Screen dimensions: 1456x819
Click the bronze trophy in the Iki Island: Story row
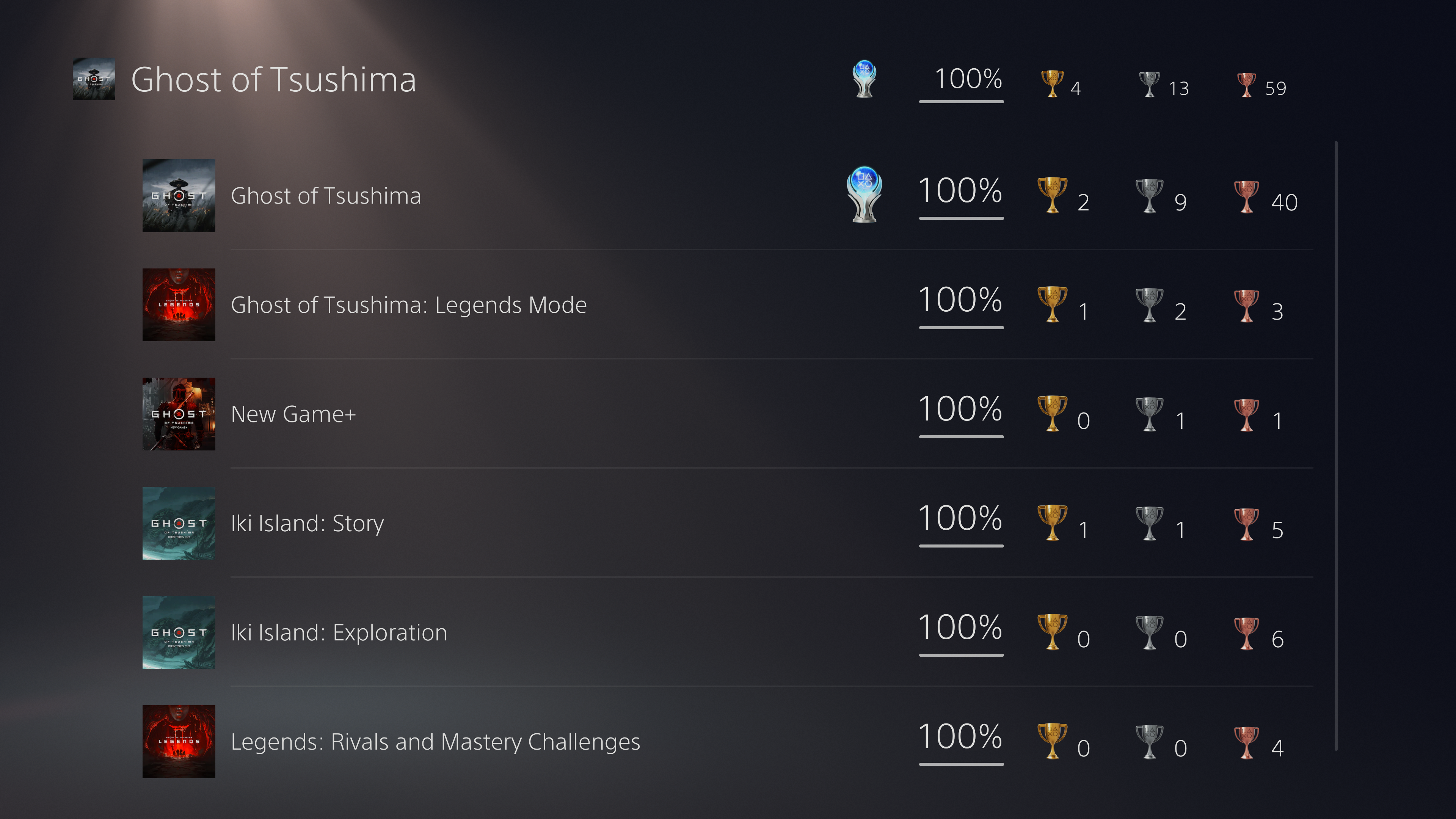1246,523
